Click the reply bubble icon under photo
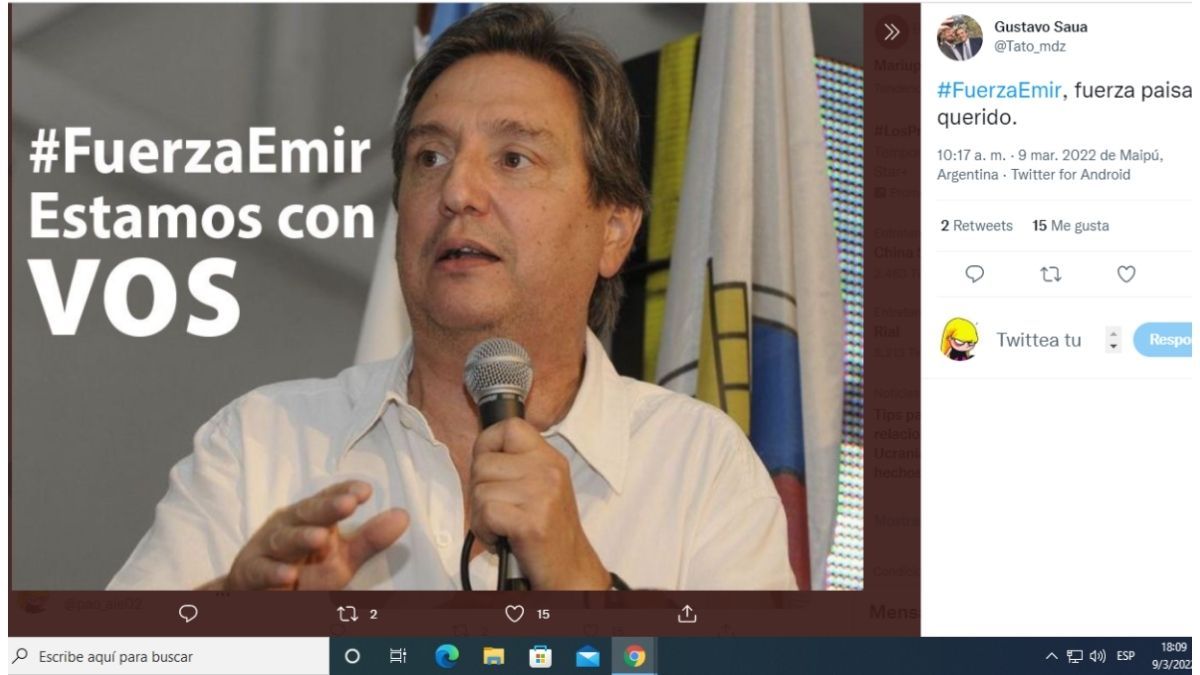Image resolution: width=1200 pixels, height=675 pixels. [x=188, y=614]
